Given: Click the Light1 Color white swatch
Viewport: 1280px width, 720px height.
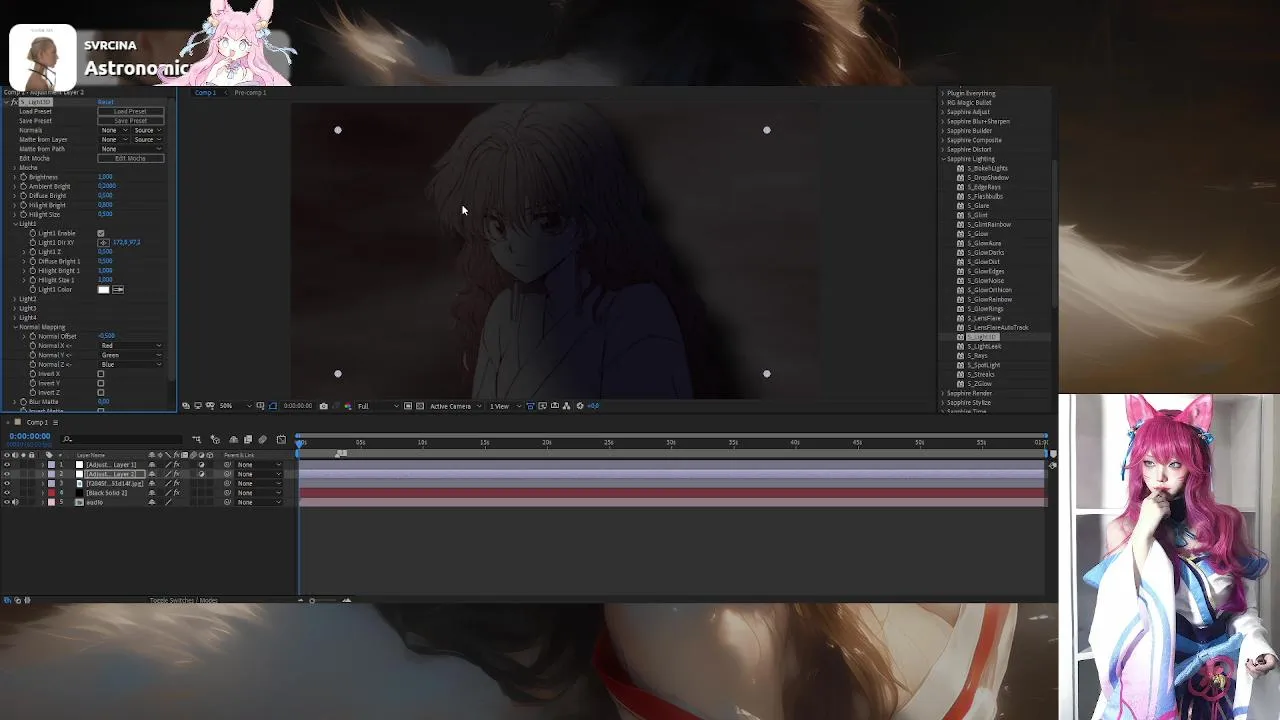Looking at the screenshot, I should 103,289.
